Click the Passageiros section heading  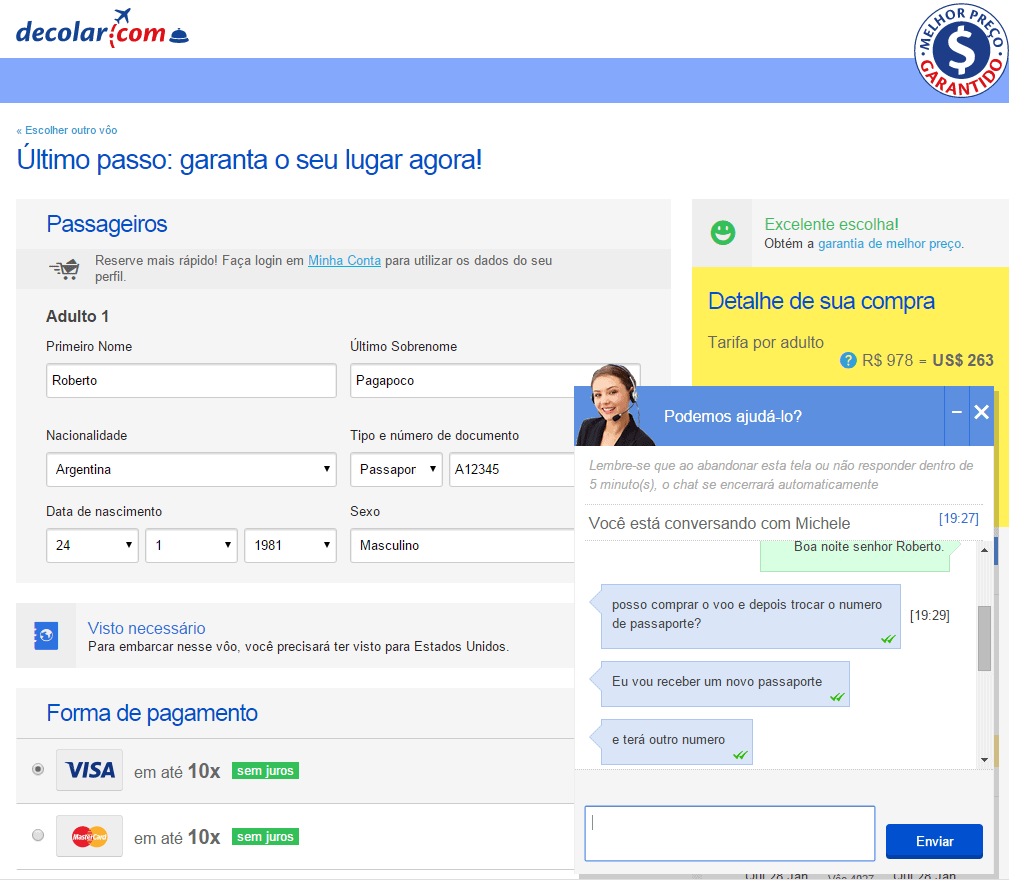[107, 224]
